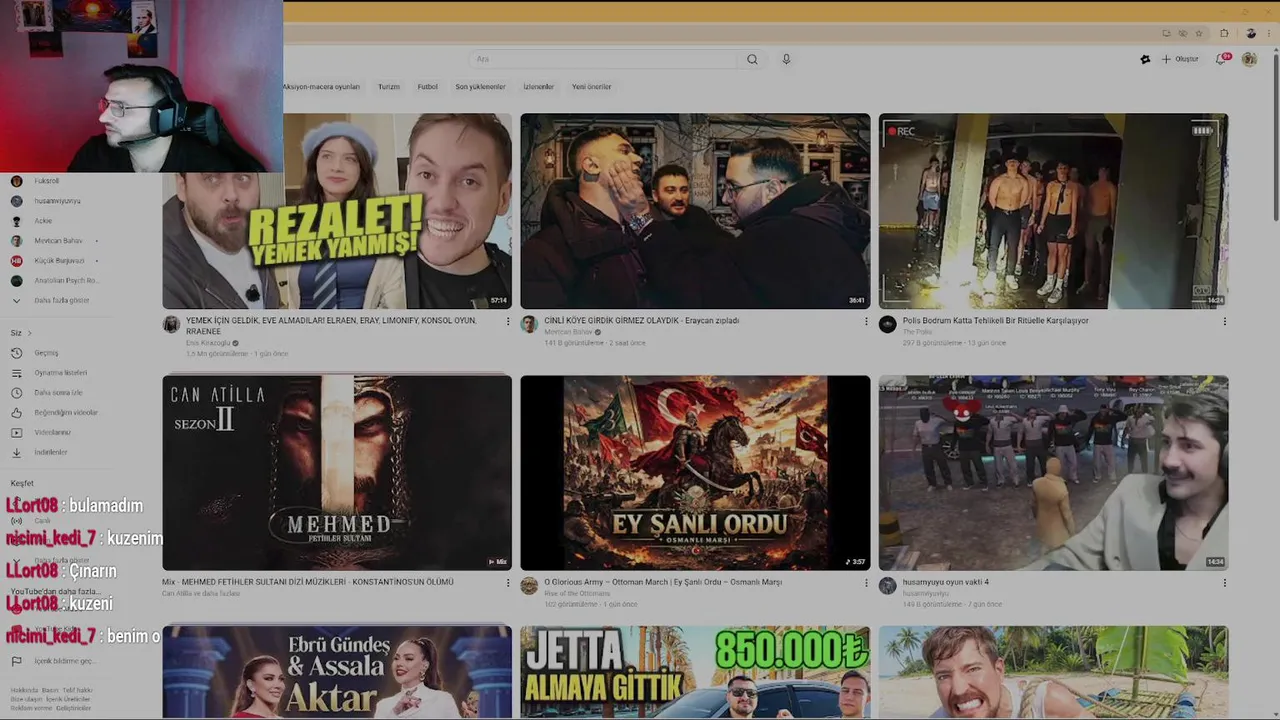1280x720 pixels.
Task: Click the Ara search input field
Action: point(605,59)
